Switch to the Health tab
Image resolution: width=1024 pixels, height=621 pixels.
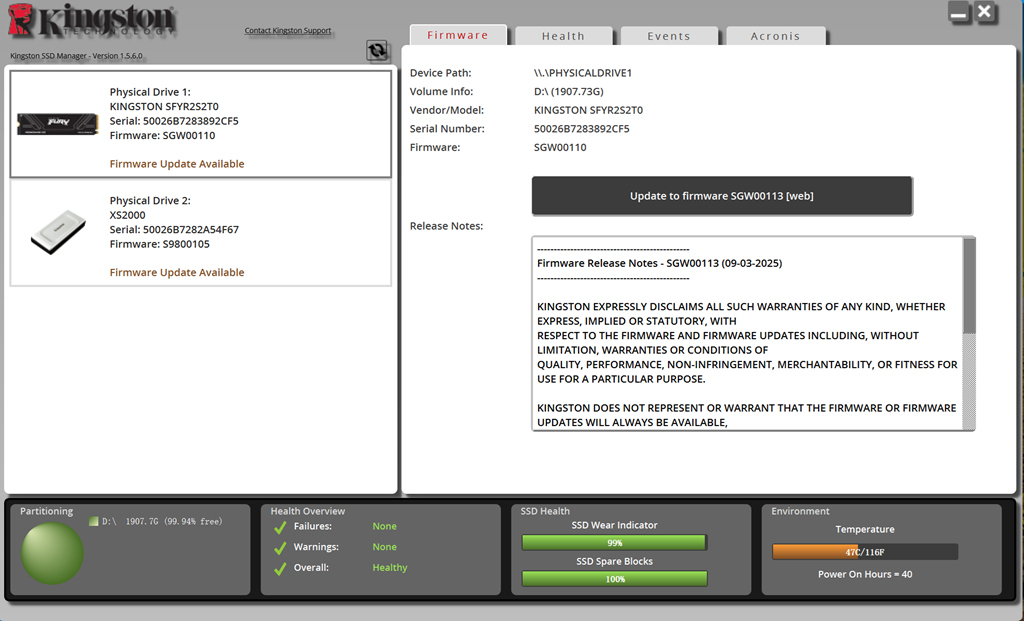(x=563, y=36)
